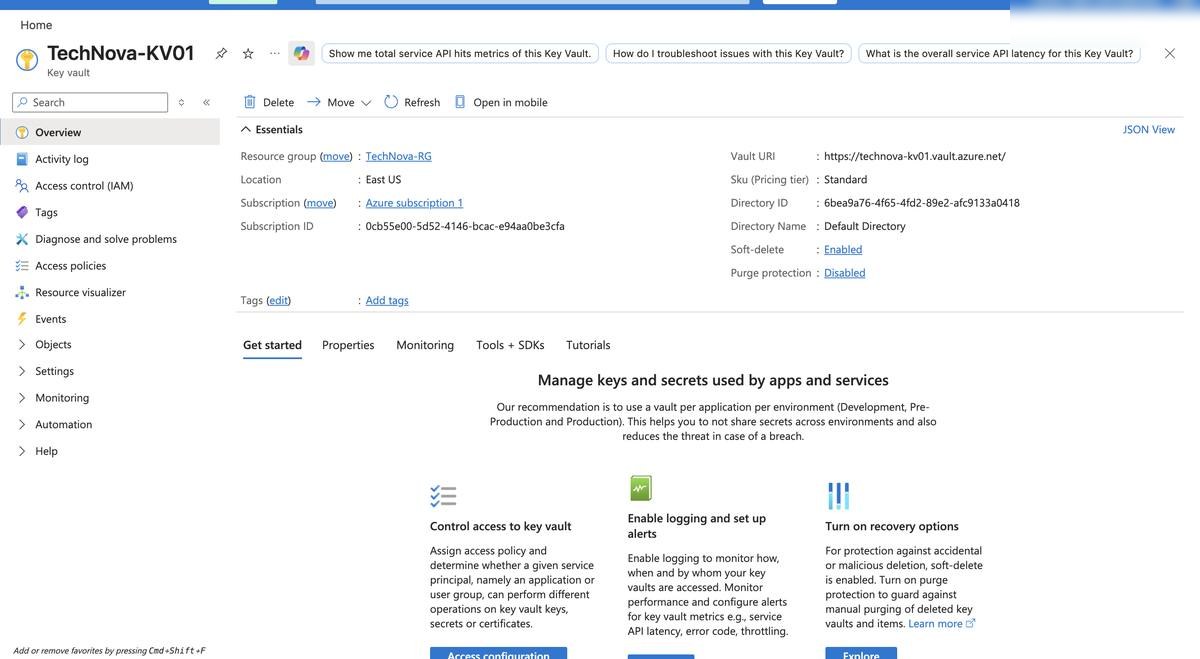Switch to the Properties tab
The width and height of the screenshot is (1200, 659).
(x=348, y=345)
